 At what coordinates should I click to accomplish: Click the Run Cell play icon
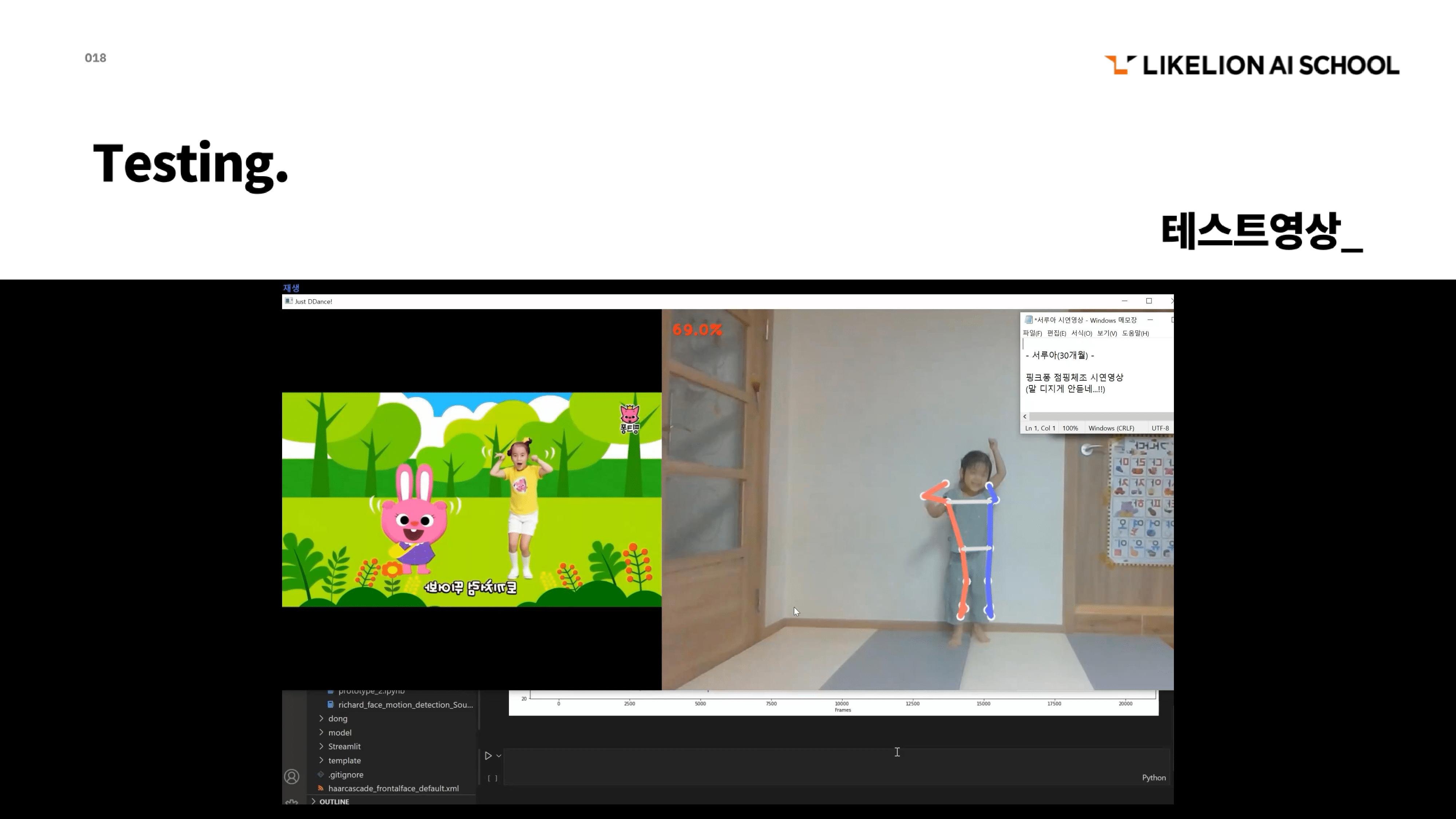click(x=488, y=755)
